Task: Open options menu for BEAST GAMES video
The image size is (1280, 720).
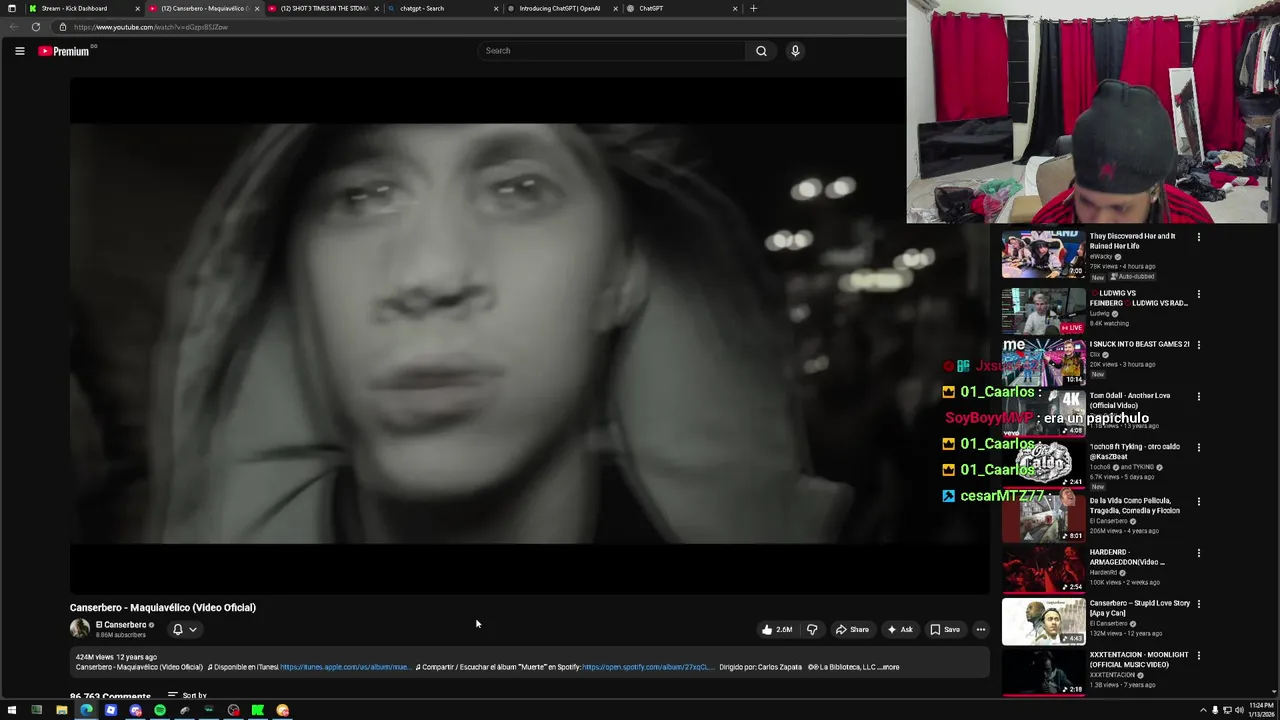Action: (x=1199, y=345)
